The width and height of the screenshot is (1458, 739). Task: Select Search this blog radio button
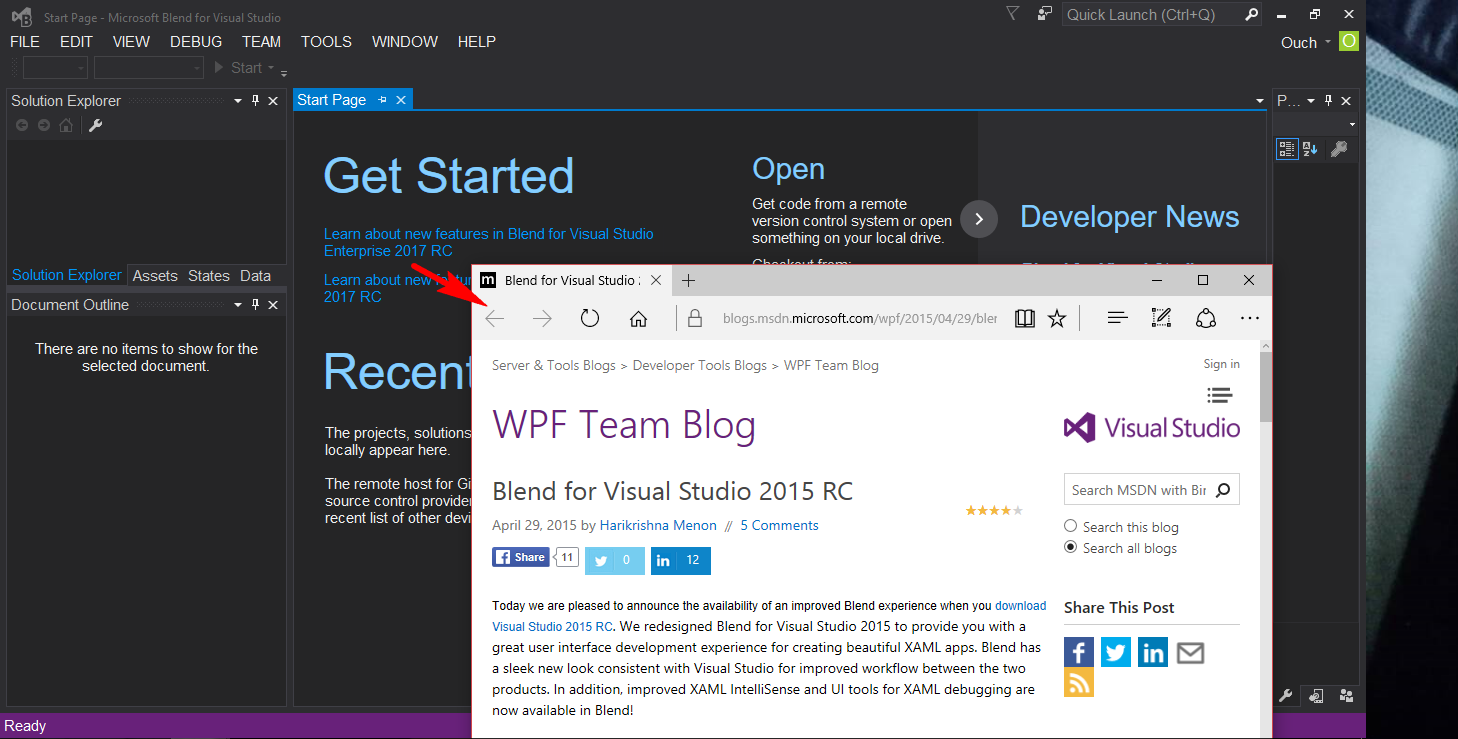[1071, 526]
